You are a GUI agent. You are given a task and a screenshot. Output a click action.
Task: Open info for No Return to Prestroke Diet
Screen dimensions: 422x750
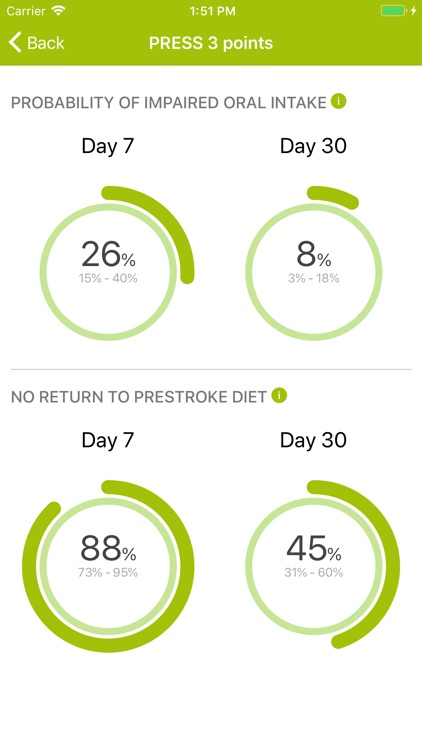point(279,396)
